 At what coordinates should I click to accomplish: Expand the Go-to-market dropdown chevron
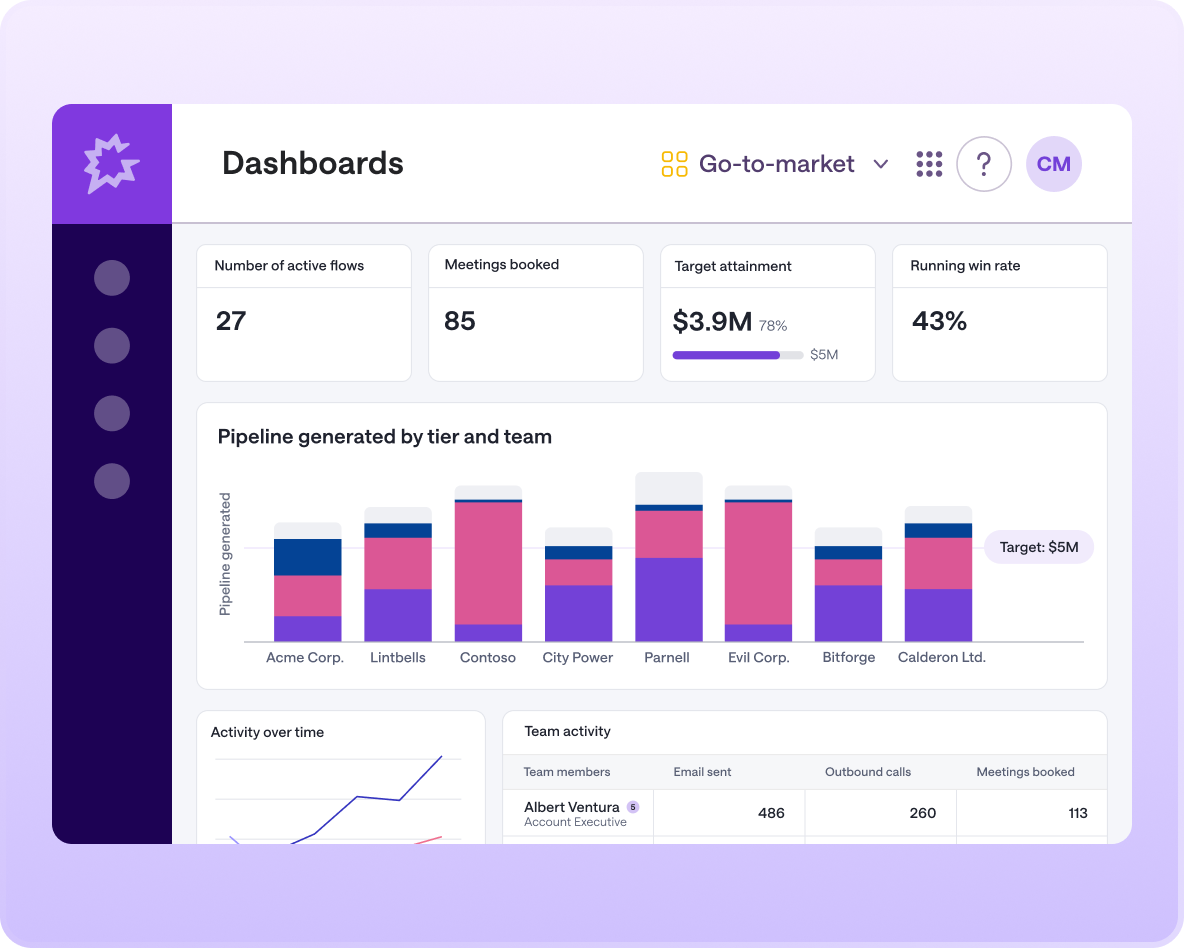pos(880,164)
